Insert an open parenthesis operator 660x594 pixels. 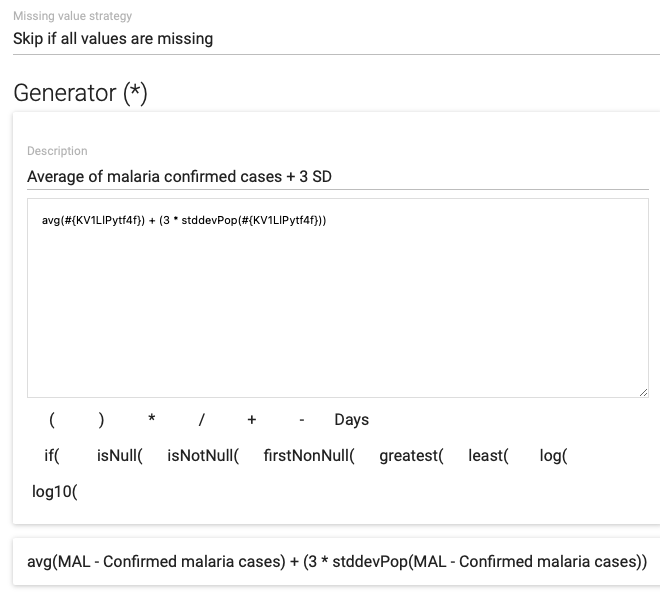(x=52, y=420)
